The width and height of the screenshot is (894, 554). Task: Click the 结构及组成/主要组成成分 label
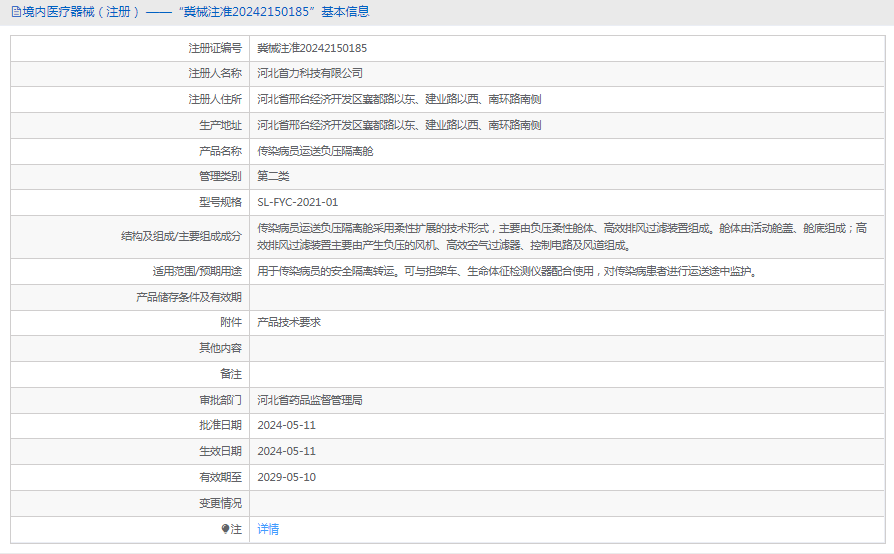click(181, 237)
